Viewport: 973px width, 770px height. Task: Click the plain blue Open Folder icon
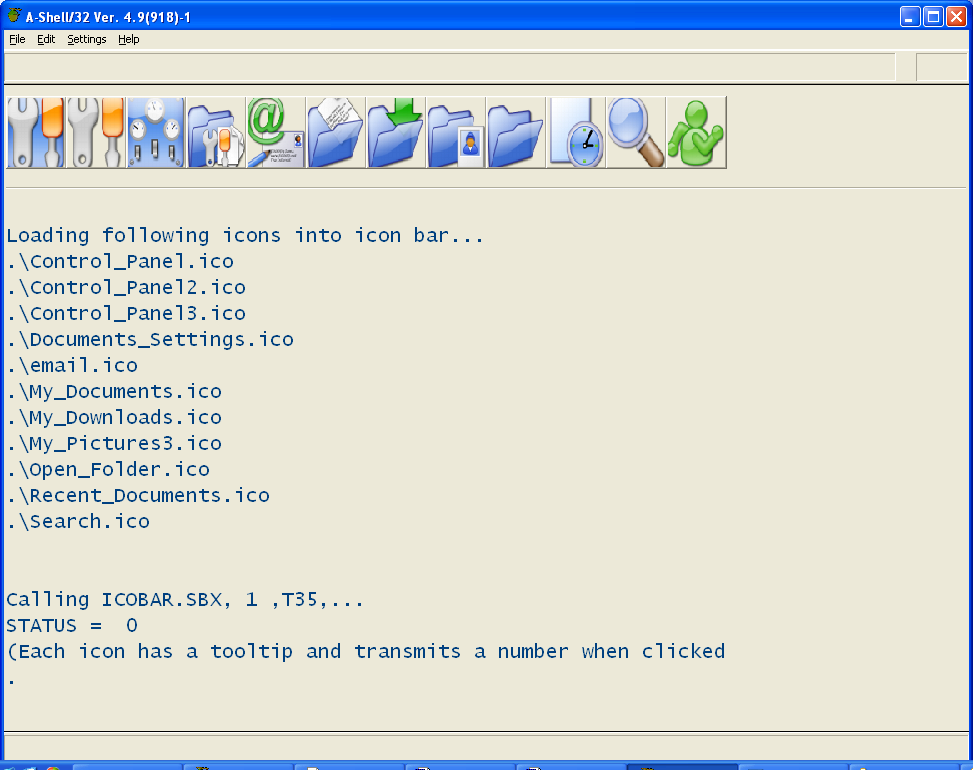tap(515, 132)
